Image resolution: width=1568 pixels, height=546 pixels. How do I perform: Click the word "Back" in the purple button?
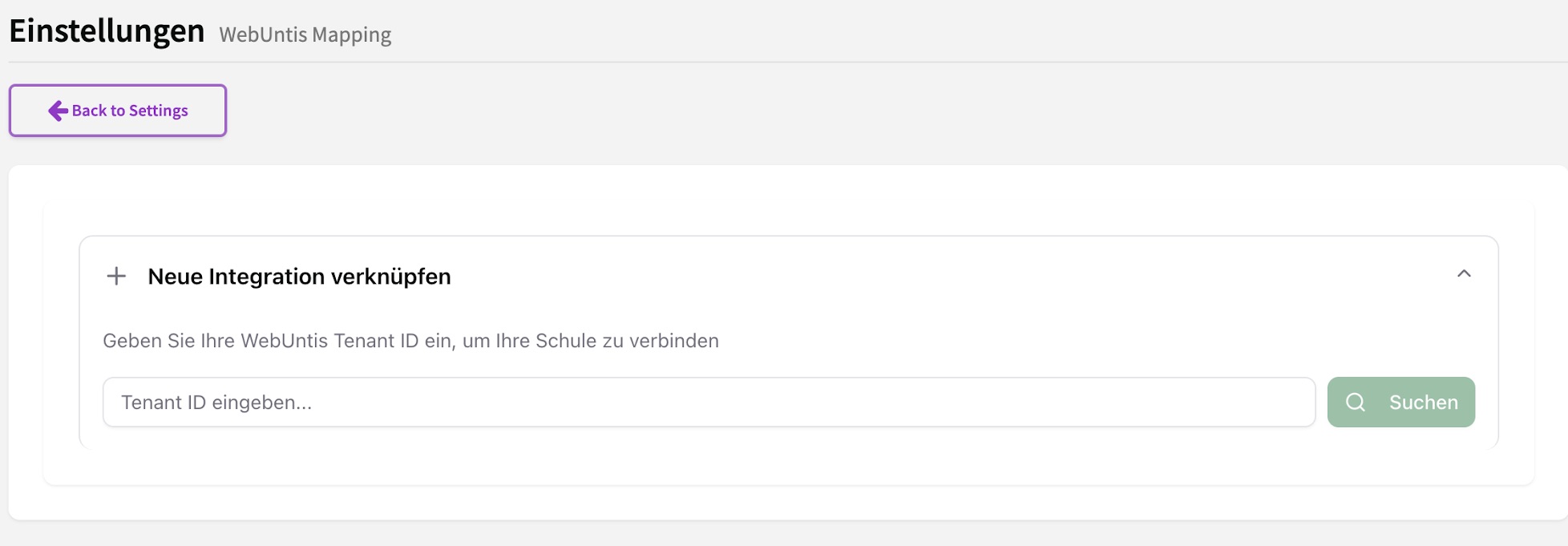(x=89, y=111)
